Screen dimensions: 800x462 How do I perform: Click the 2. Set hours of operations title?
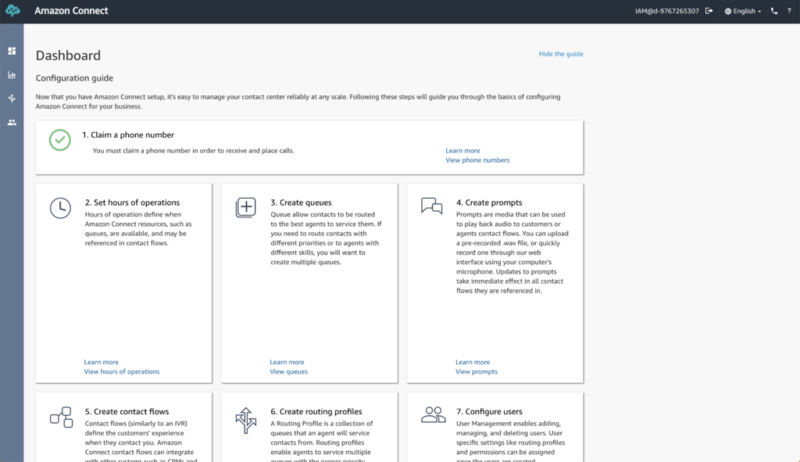coord(132,202)
